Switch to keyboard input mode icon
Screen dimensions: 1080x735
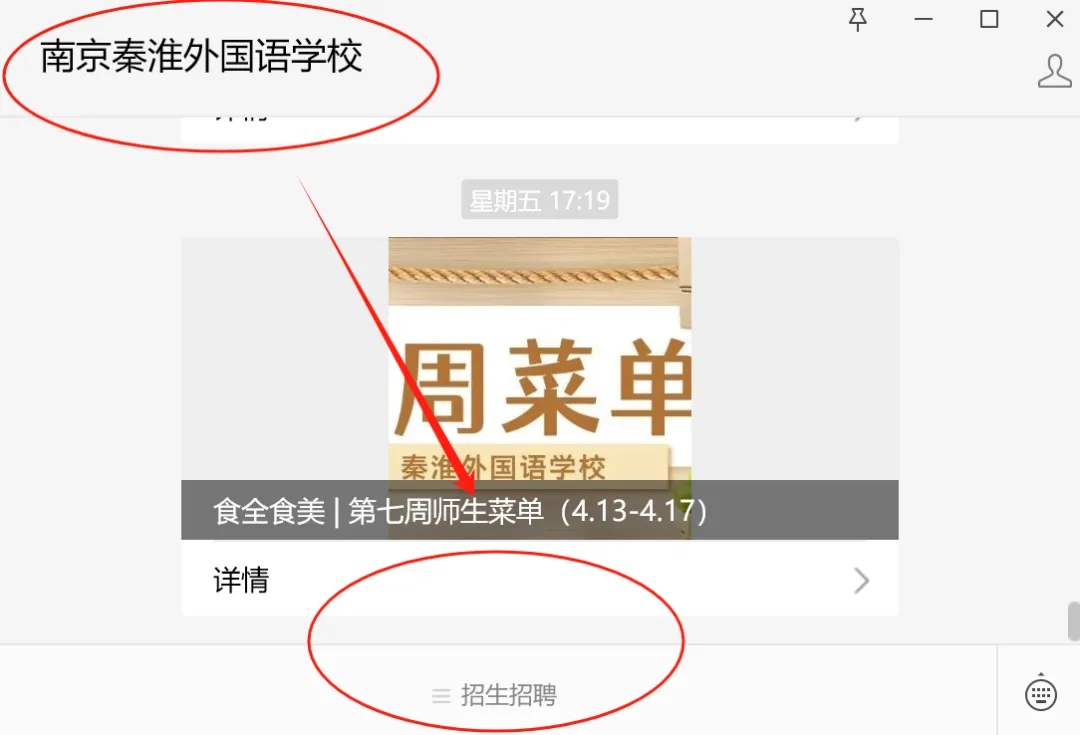[x=1040, y=692]
